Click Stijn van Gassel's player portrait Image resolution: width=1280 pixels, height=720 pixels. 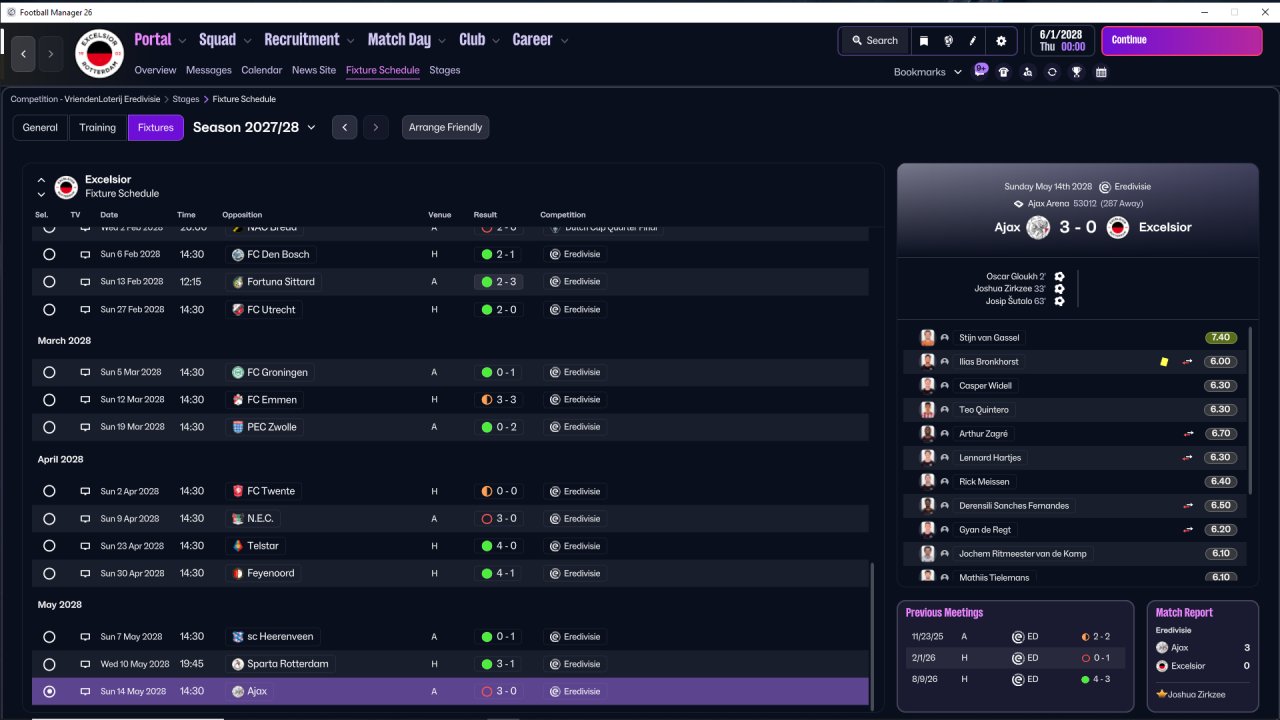[927, 338]
